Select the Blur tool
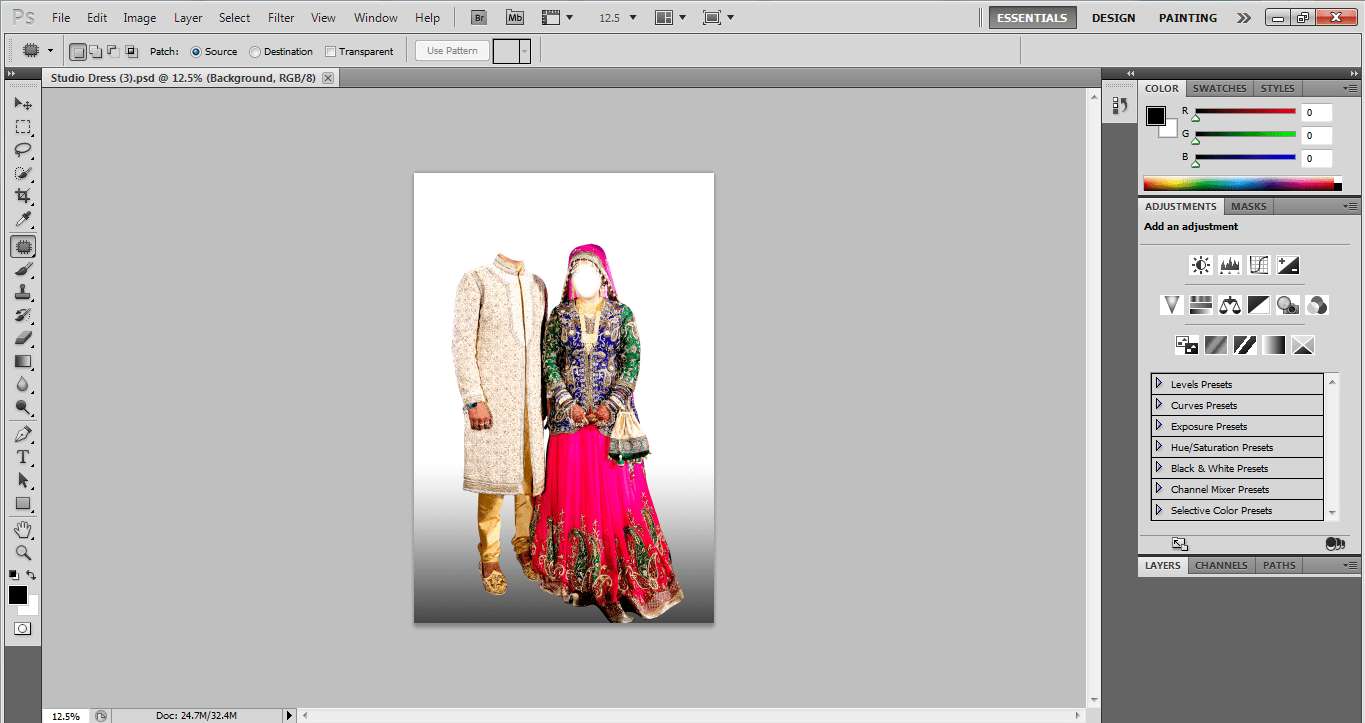This screenshot has width=1365, height=723. point(23,384)
